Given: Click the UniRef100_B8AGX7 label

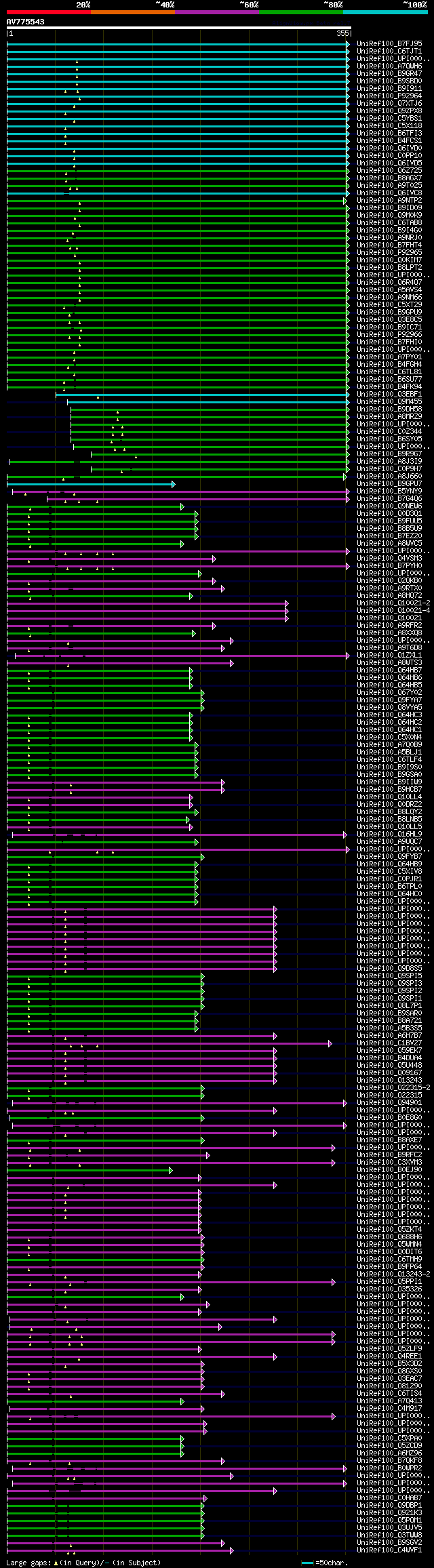Looking at the screenshot, I should click(x=389, y=178).
